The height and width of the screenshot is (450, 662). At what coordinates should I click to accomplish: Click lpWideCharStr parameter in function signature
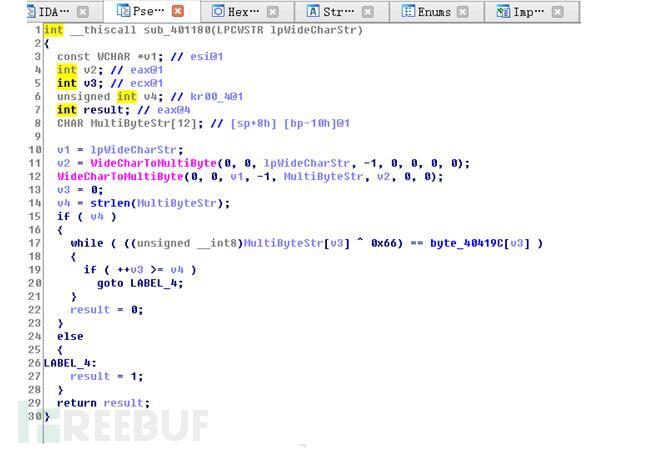click(x=316, y=30)
